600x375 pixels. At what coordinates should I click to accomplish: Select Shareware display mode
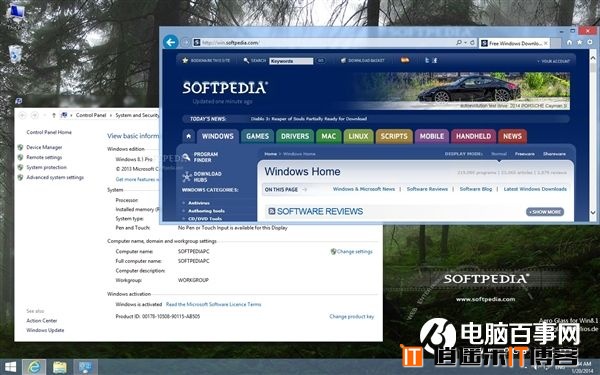(x=554, y=154)
